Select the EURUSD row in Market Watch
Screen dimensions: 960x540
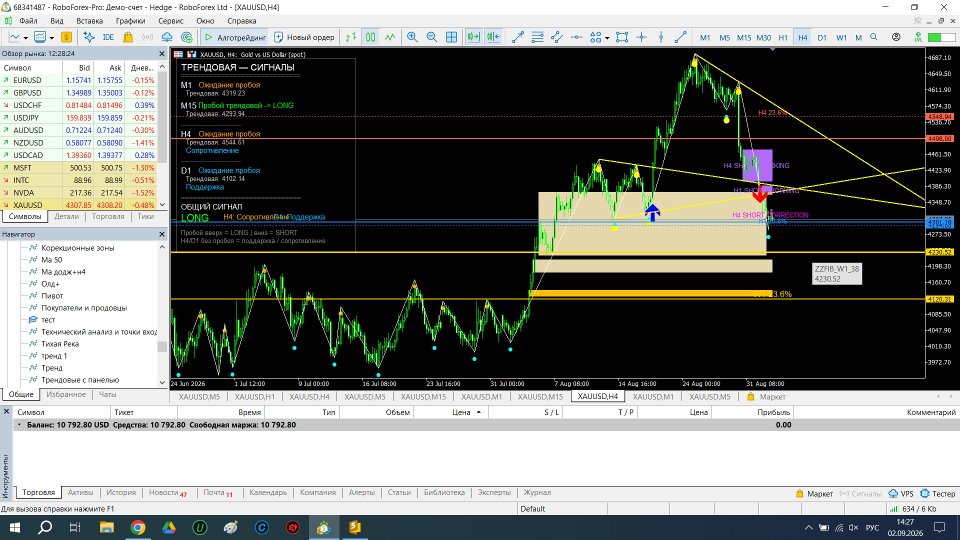[78, 80]
